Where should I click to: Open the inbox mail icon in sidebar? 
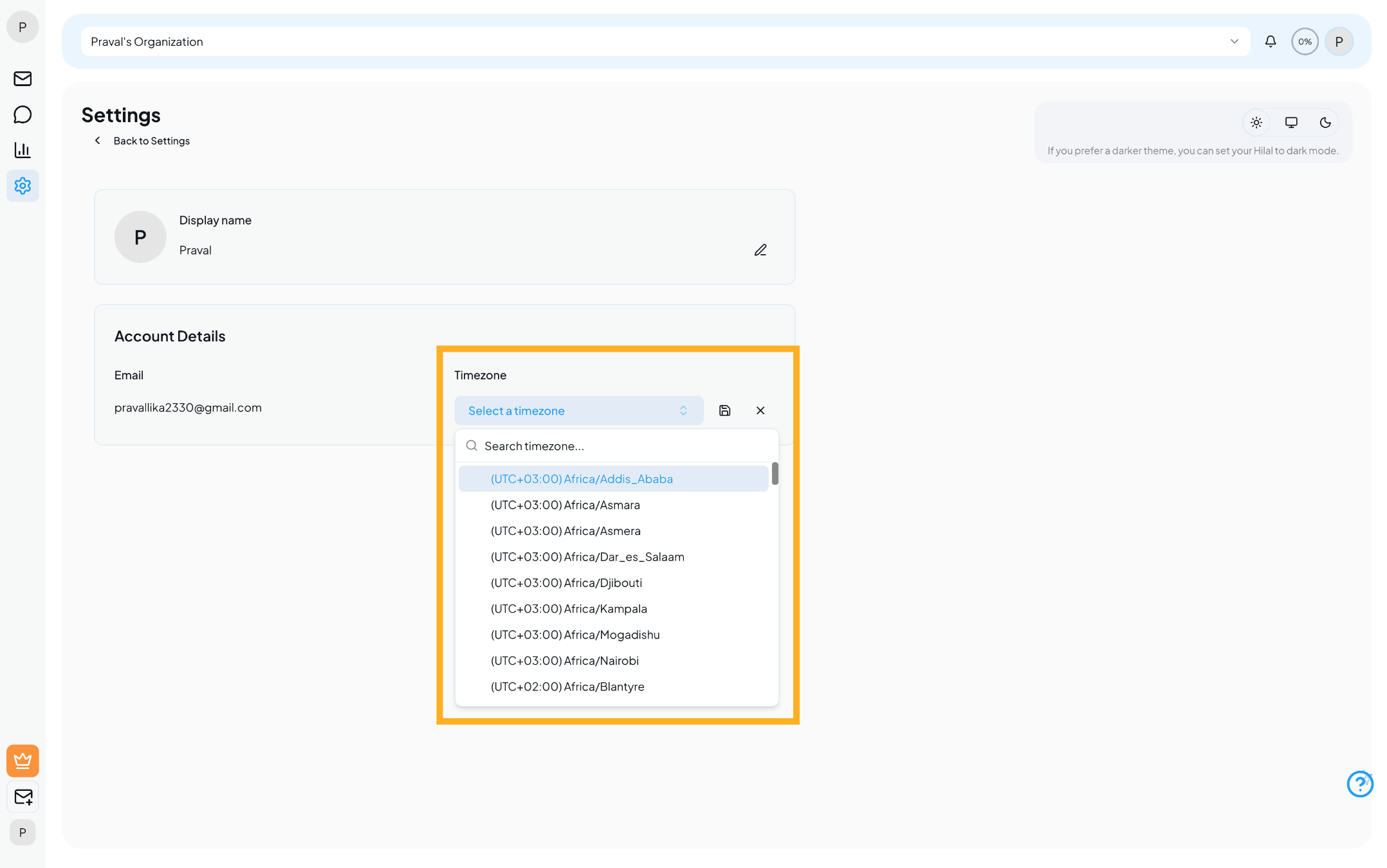point(23,78)
